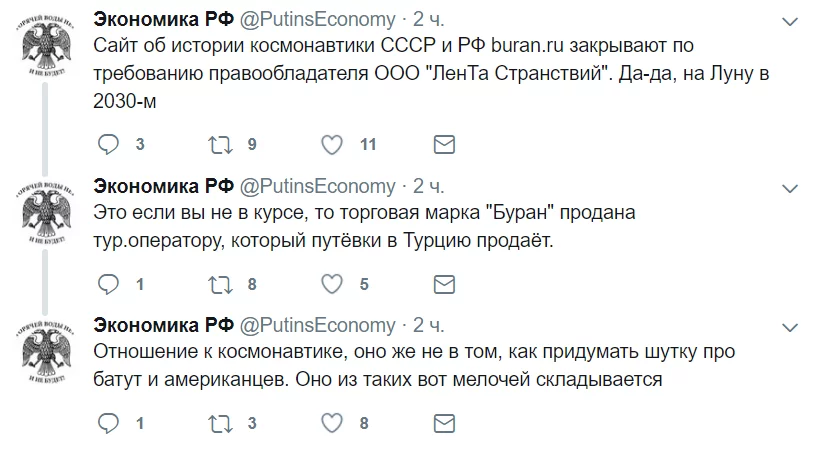Click the "2 ч." timestamp on third tweet

tap(429, 325)
